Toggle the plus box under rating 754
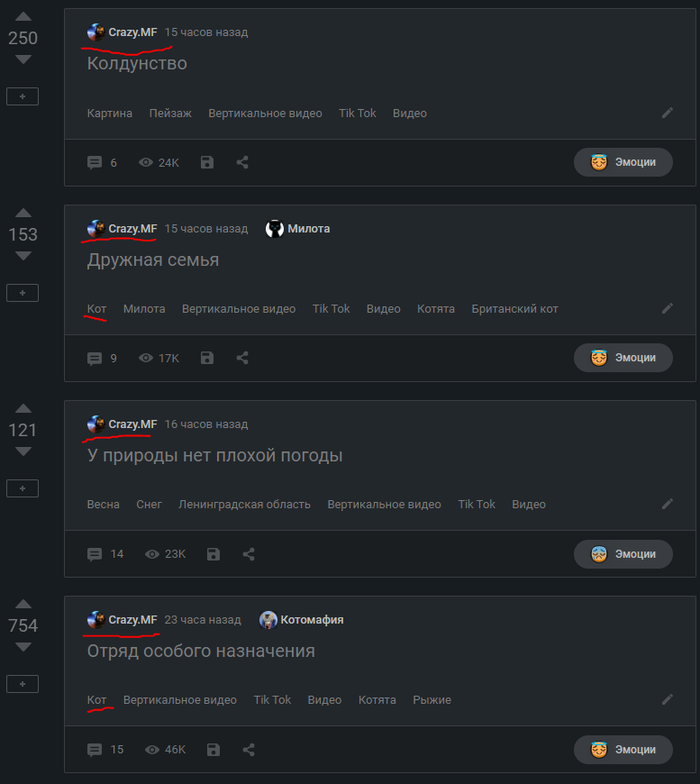The width and height of the screenshot is (700, 784). [23, 684]
